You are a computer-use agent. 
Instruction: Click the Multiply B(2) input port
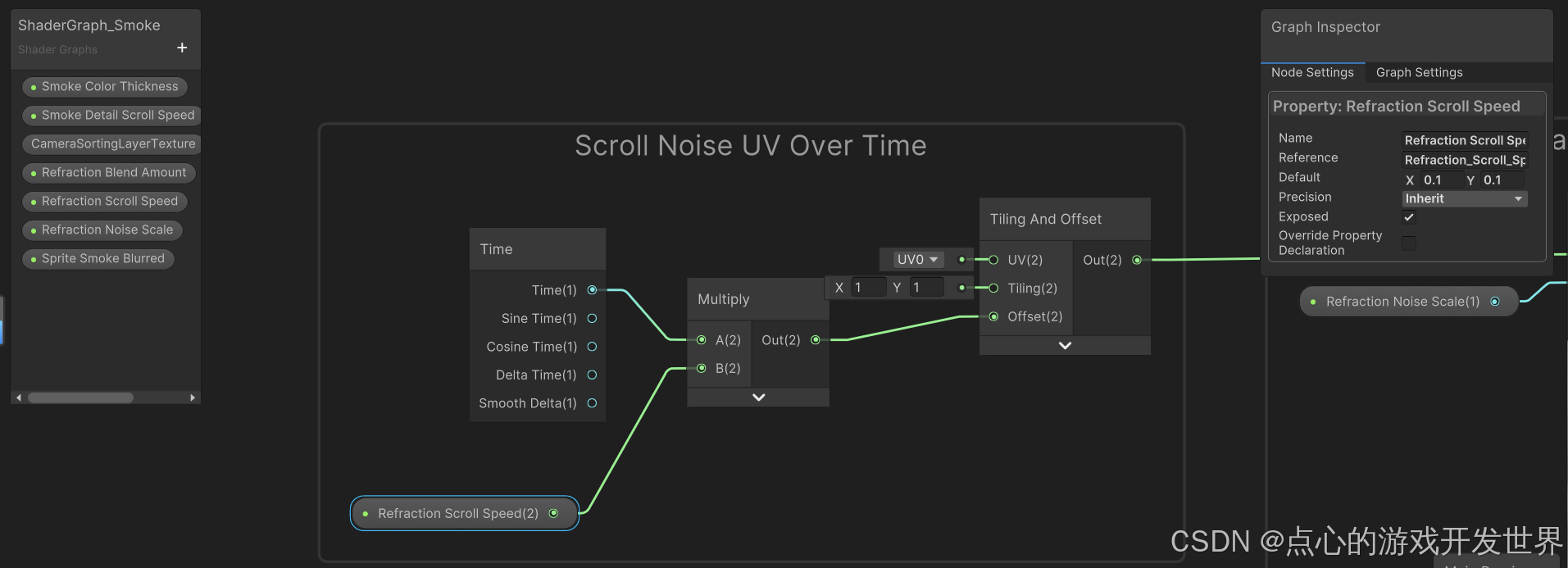pos(702,369)
